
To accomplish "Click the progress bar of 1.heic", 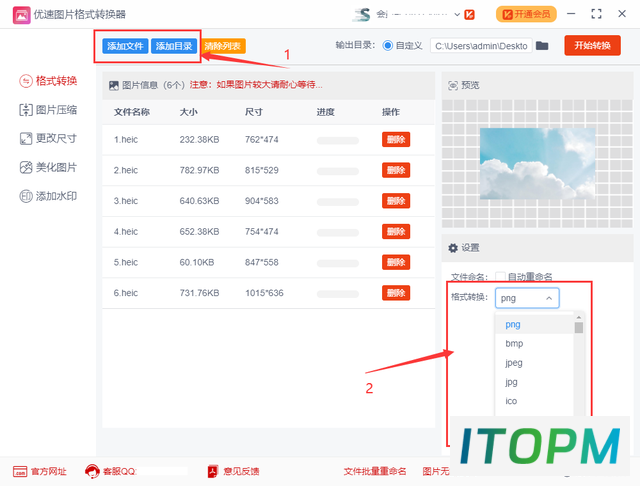I will point(338,141).
